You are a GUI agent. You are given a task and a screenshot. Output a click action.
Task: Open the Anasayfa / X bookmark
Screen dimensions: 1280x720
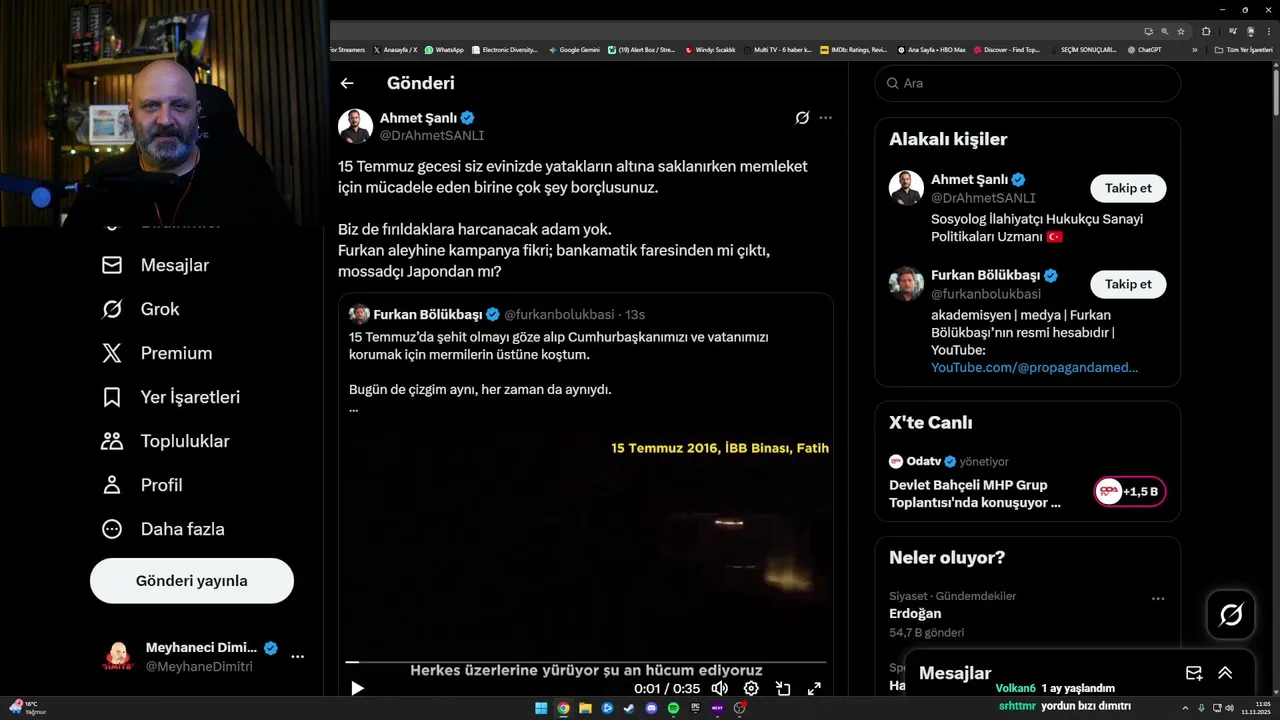click(395, 49)
